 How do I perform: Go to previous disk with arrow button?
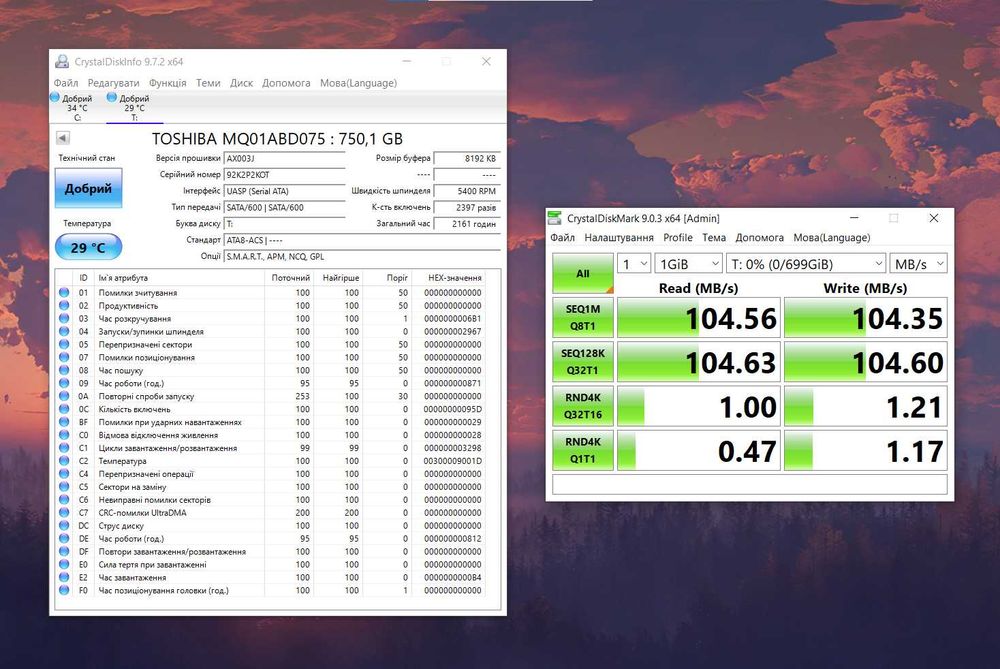(x=62, y=138)
